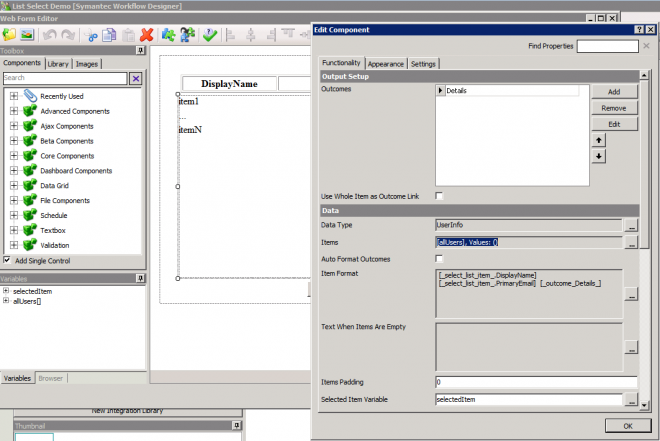
Task: Click the Copy icon in the toolbar
Action: (109, 35)
